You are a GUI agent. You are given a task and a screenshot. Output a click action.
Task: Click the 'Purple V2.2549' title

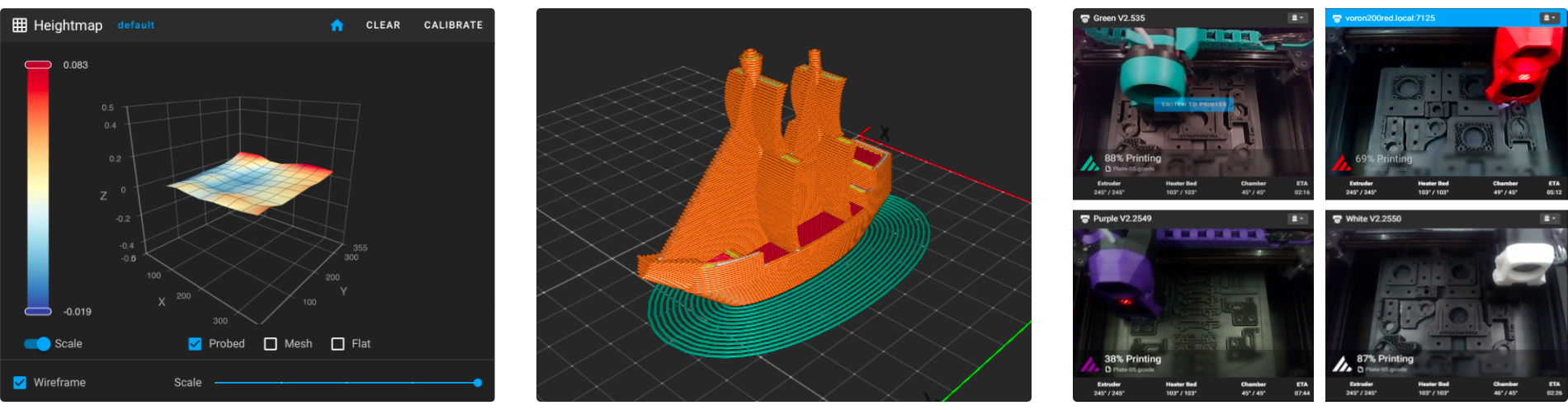pyautogui.click(x=1122, y=219)
